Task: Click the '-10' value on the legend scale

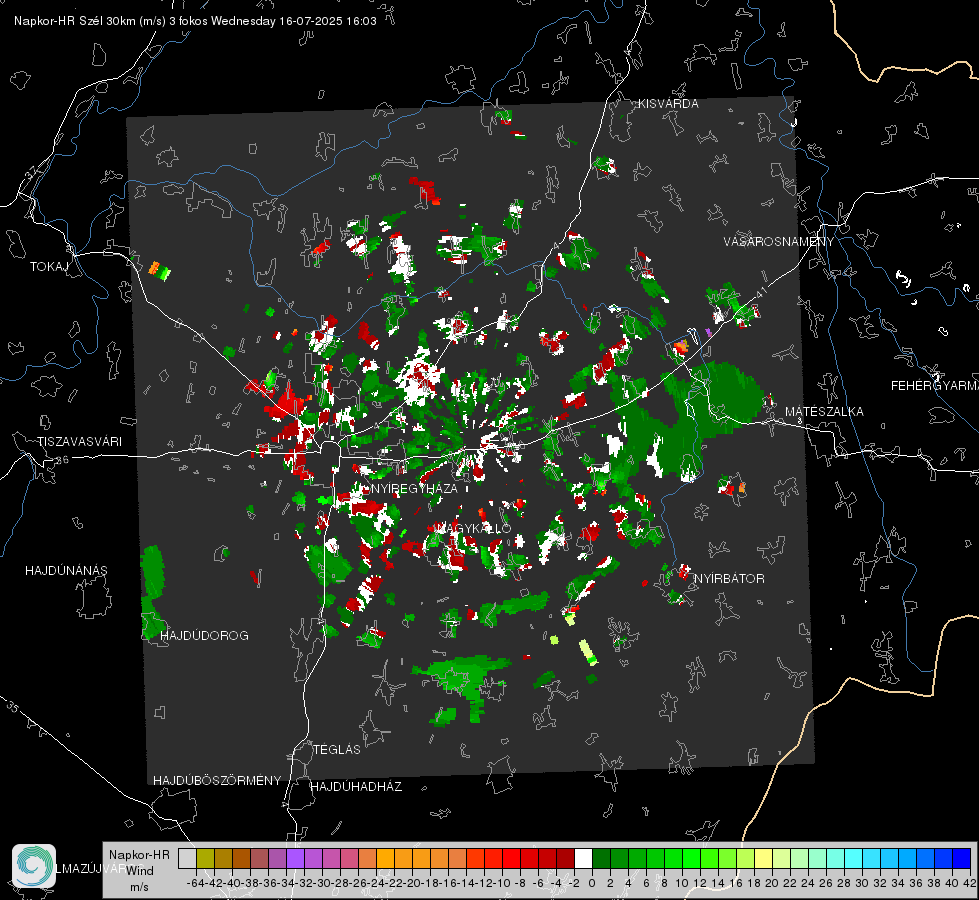Action: (x=502, y=883)
